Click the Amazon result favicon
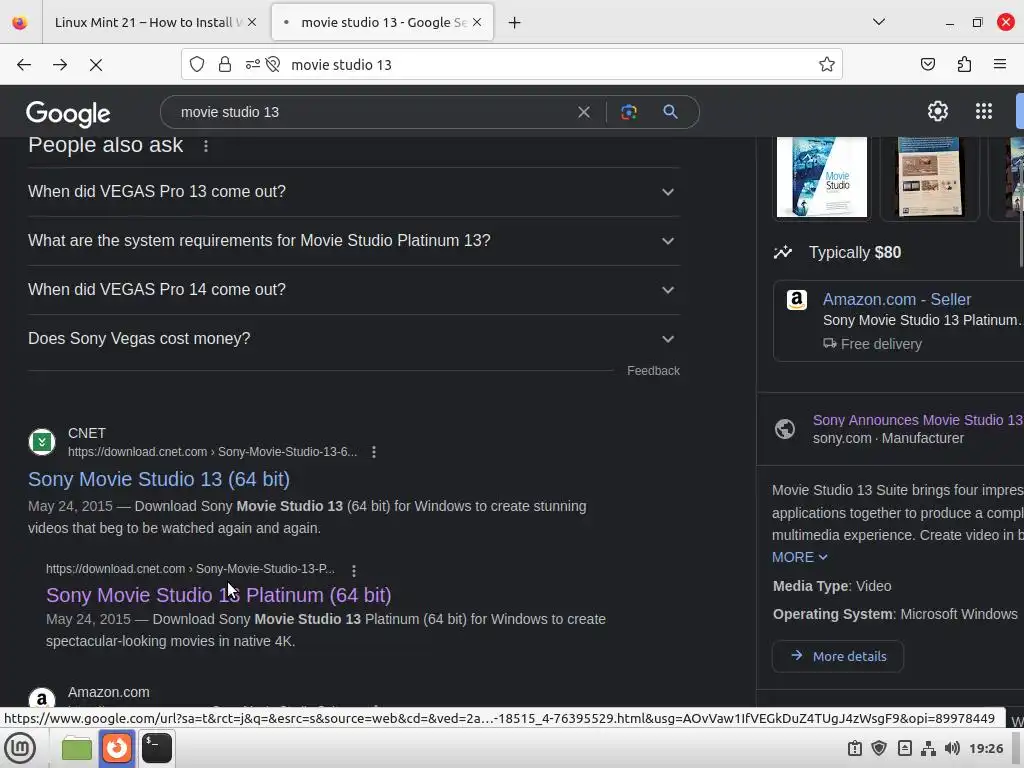This screenshot has height=768, width=1024. point(42,699)
